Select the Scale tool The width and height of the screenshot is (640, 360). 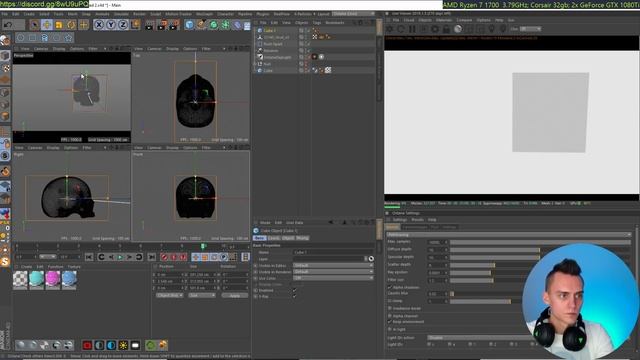pyautogui.click(x=59, y=25)
